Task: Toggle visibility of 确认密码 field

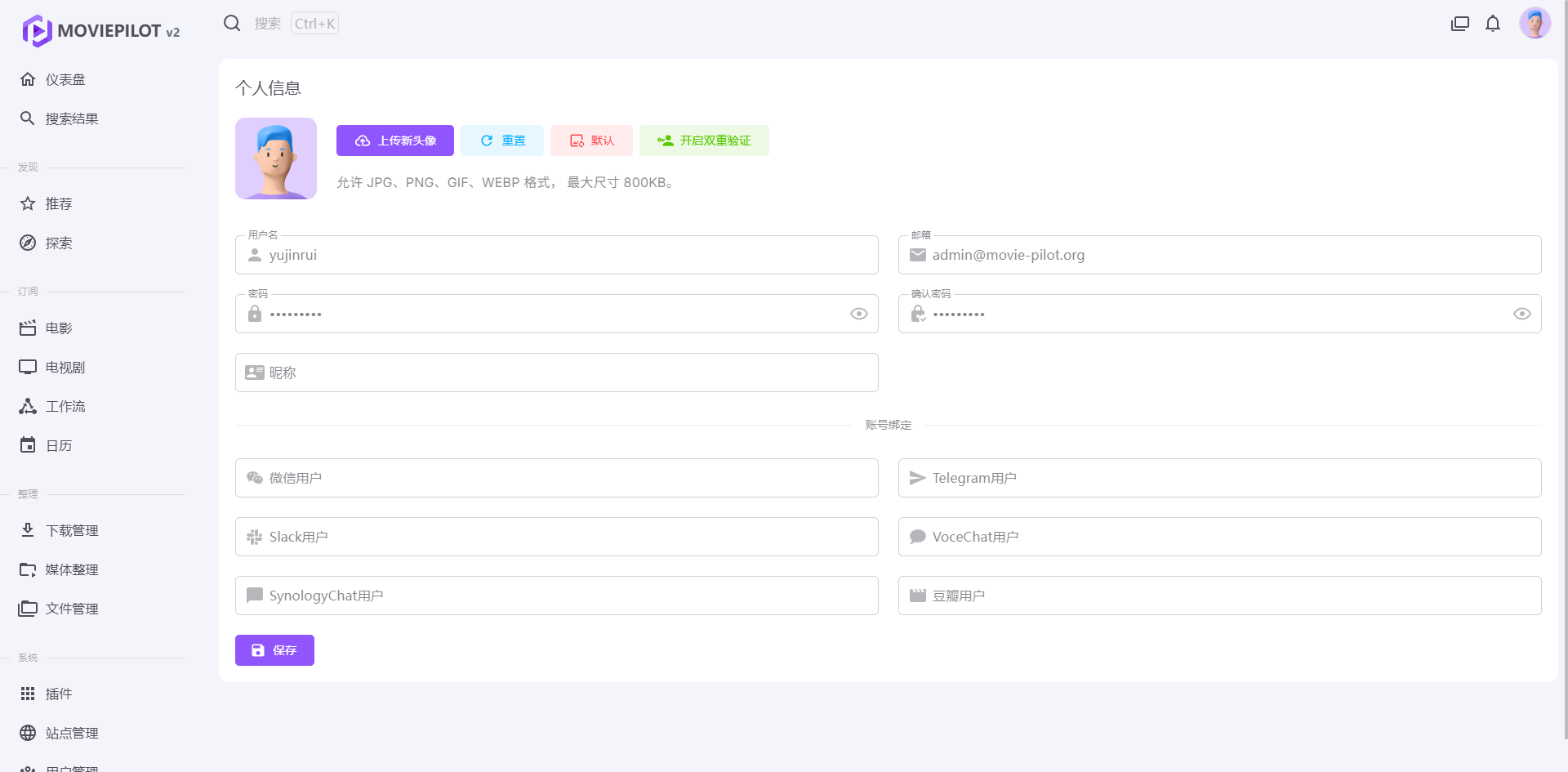Action: (1521, 314)
